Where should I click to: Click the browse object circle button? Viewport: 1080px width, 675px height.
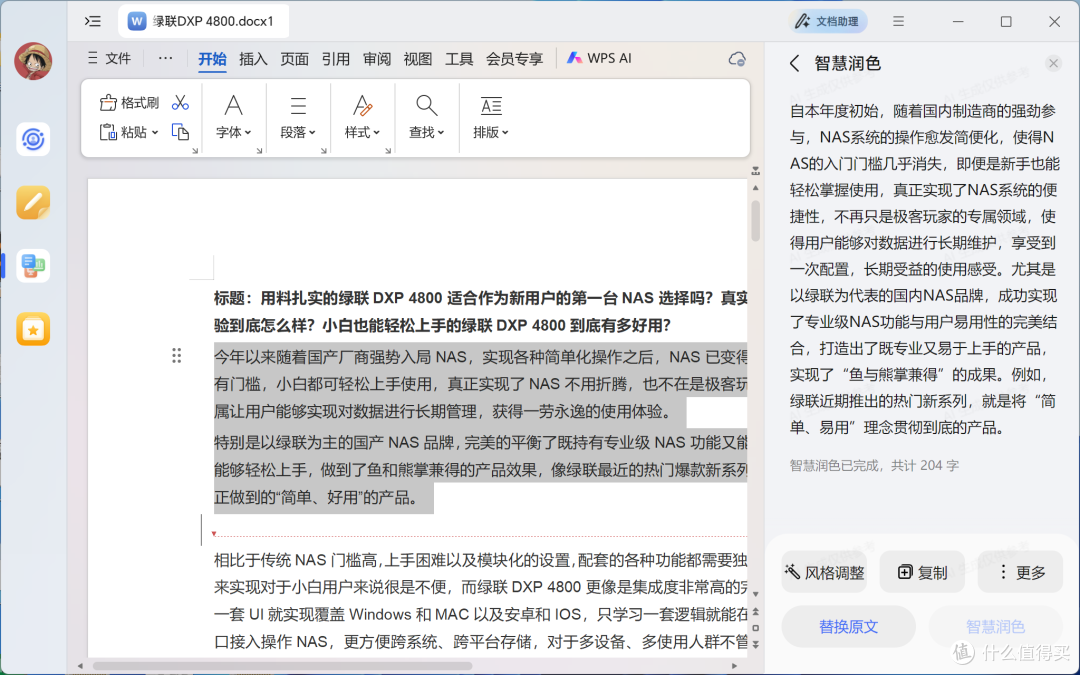click(756, 628)
